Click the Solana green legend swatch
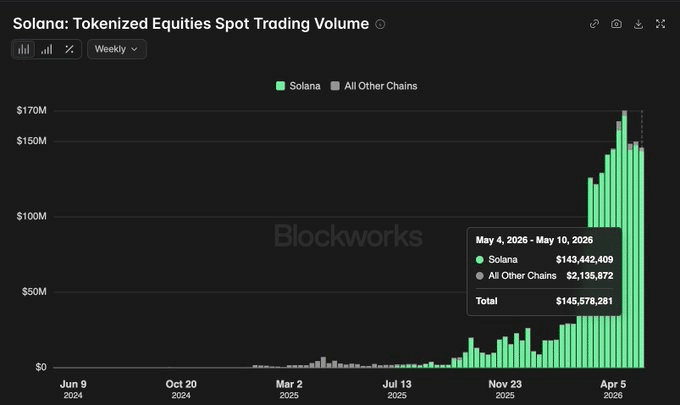680x405 pixels. [281, 86]
